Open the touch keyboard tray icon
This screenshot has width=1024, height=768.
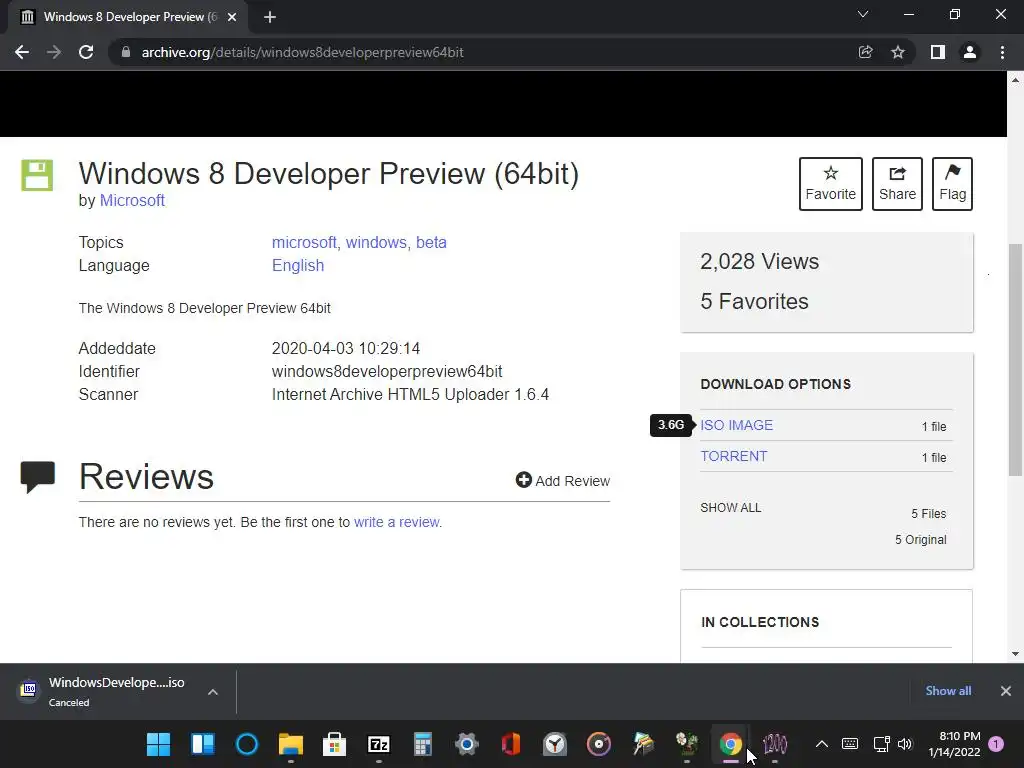850,744
